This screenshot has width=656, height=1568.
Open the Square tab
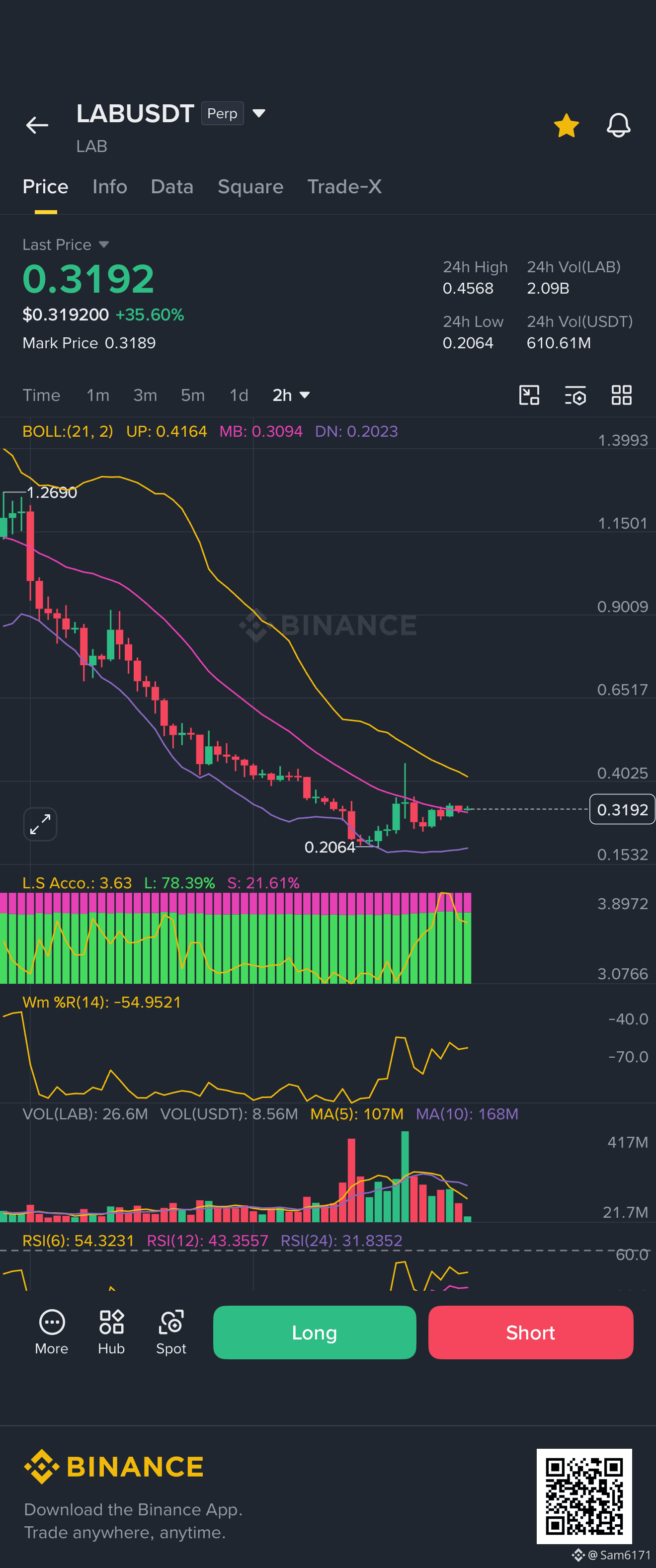click(x=250, y=187)
